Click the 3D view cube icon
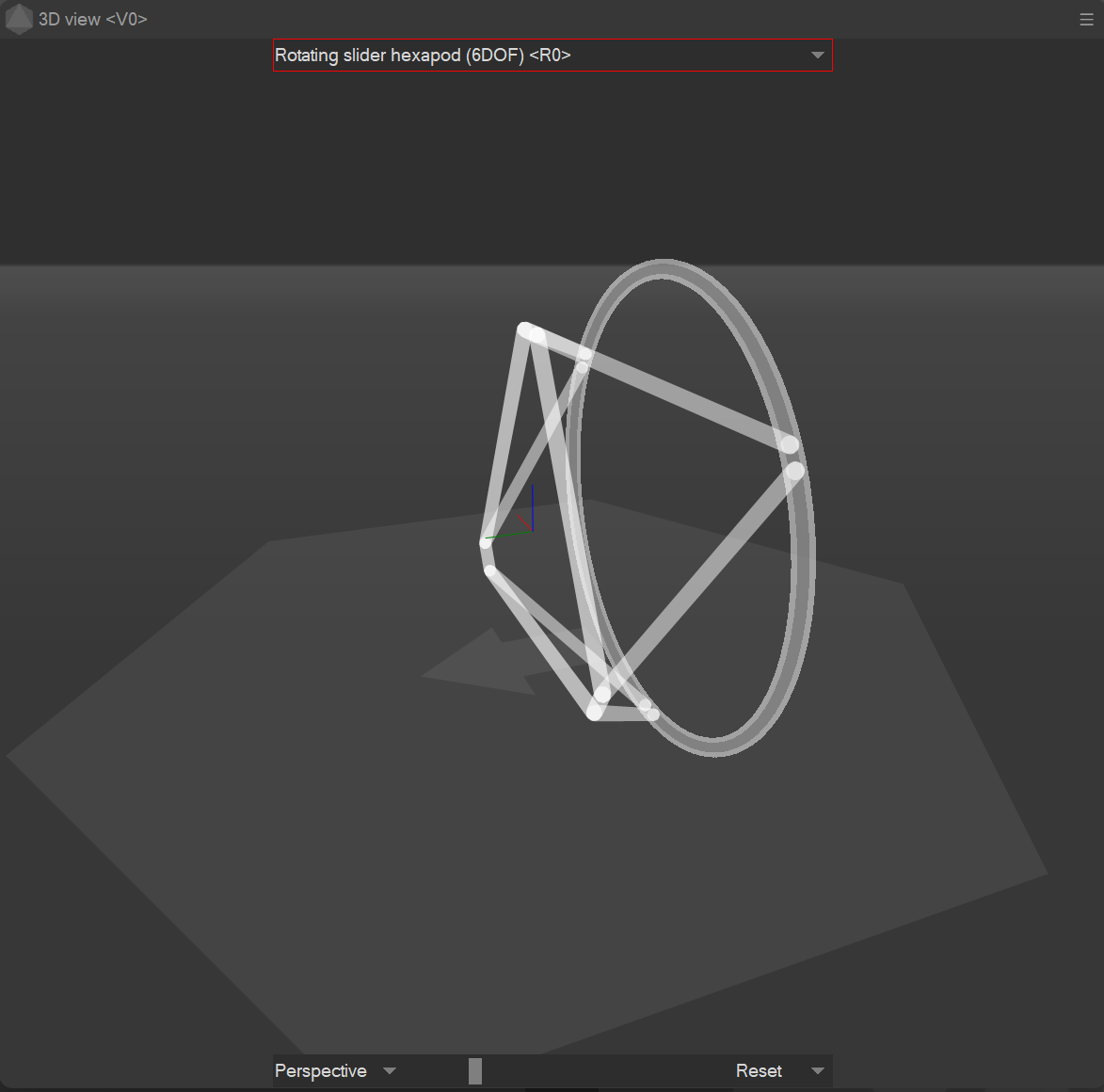 coord(19,19)
